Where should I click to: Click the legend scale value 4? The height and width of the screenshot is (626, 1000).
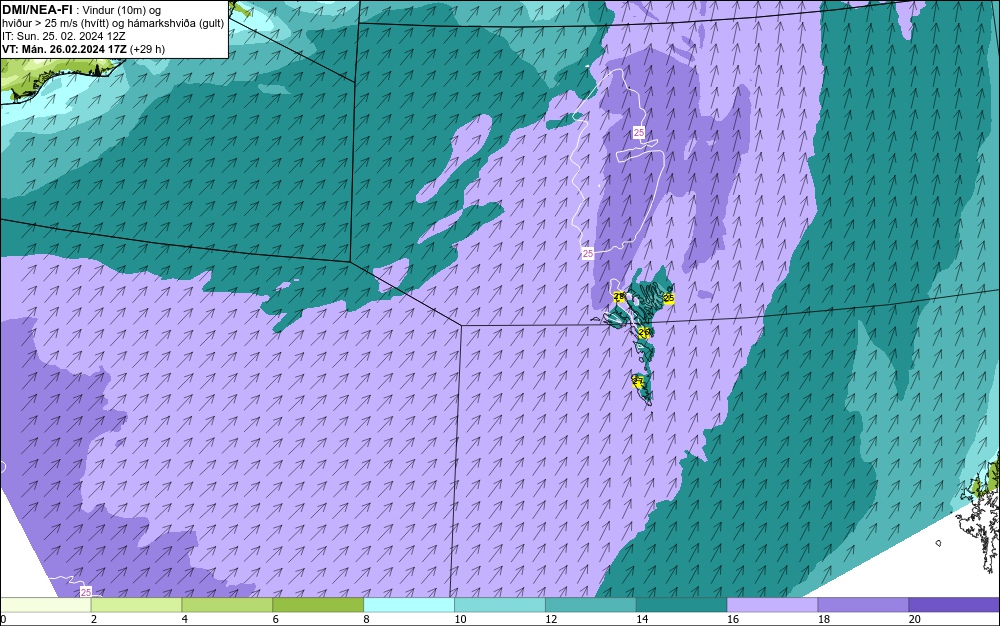point(185,619)
